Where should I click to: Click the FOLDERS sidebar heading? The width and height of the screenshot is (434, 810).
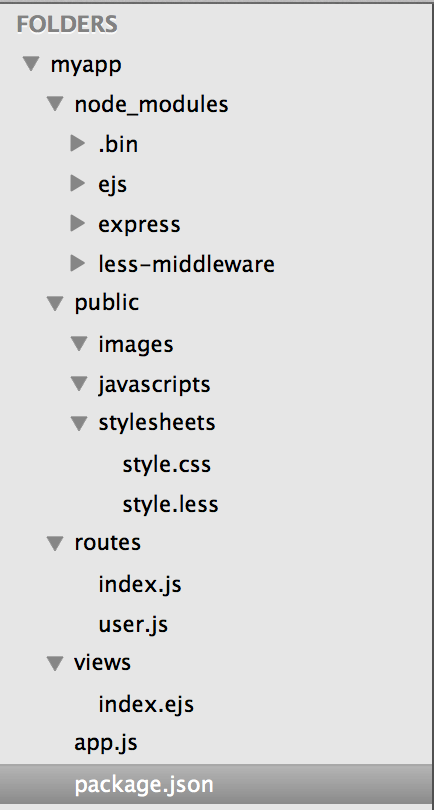tap(67, 24)
